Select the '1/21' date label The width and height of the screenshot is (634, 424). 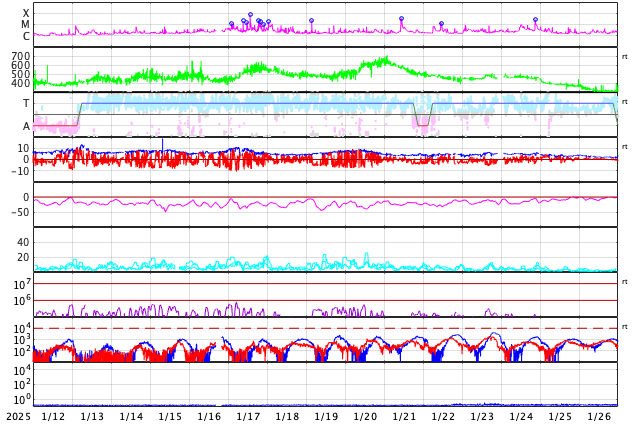click(404, 417)
